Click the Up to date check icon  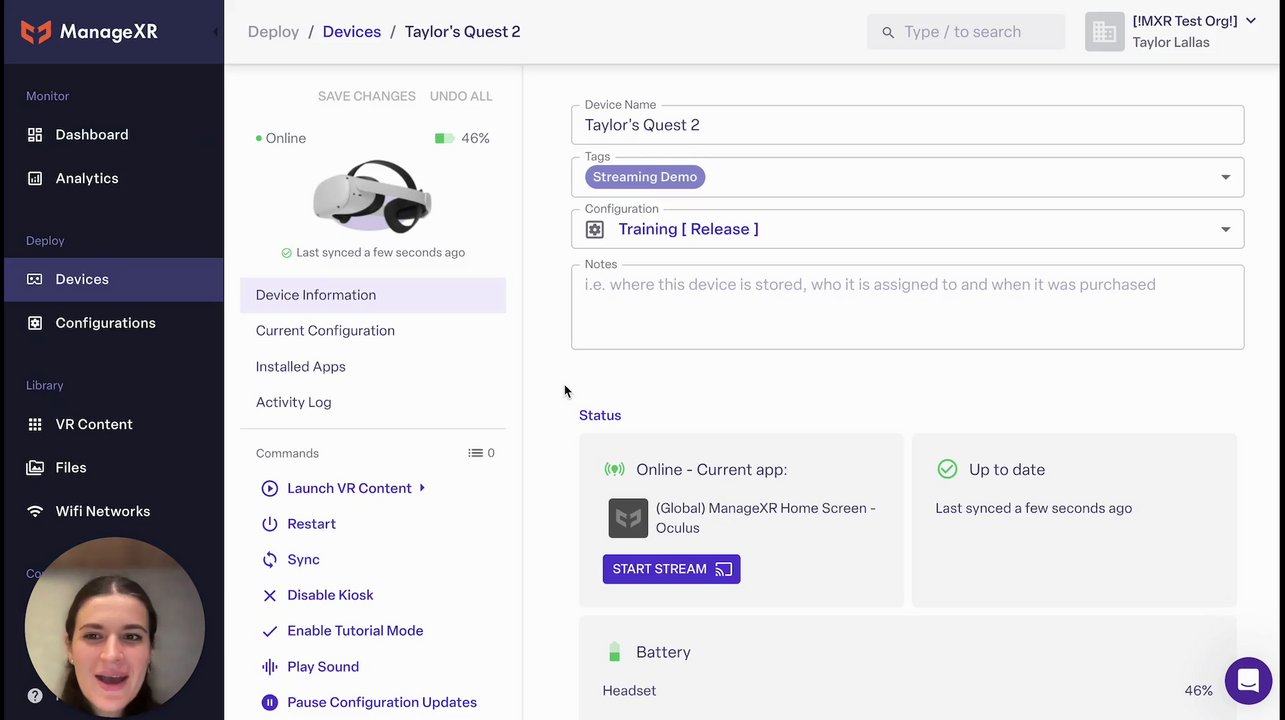click(947, 469)
